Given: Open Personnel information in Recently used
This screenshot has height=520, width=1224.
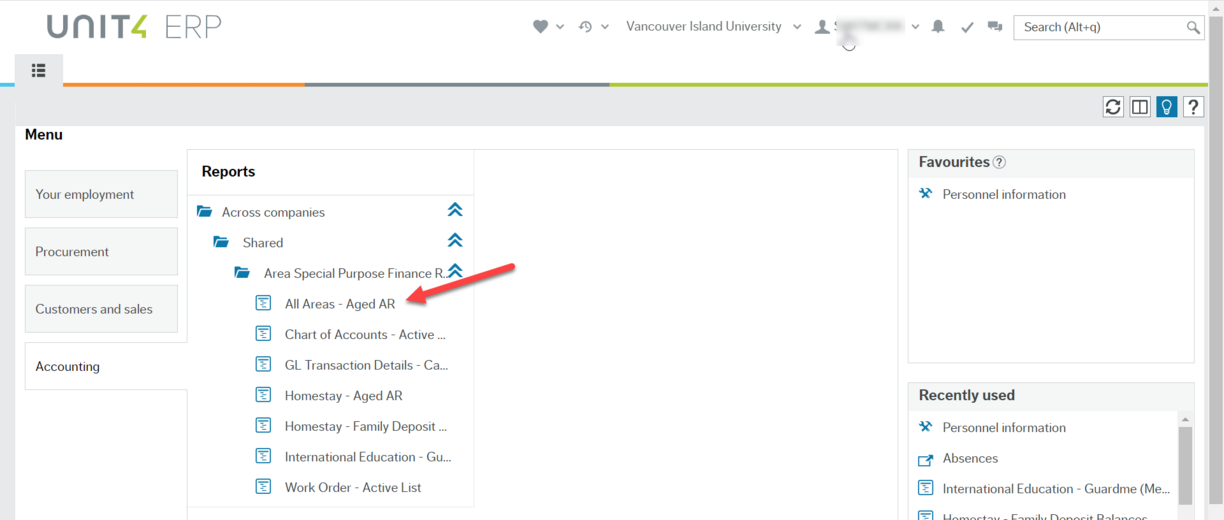Looking at the screenshot, I should coord(1004,428).
